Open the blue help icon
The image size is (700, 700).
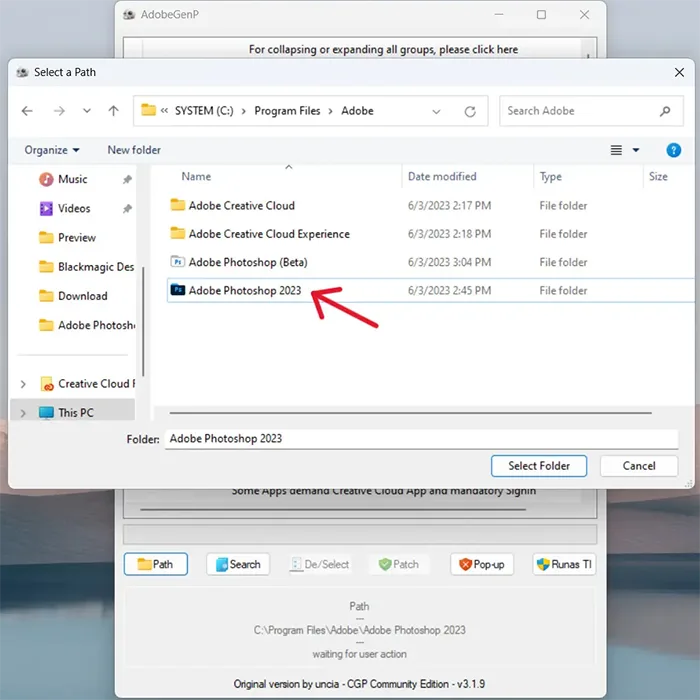click(673, 150)
